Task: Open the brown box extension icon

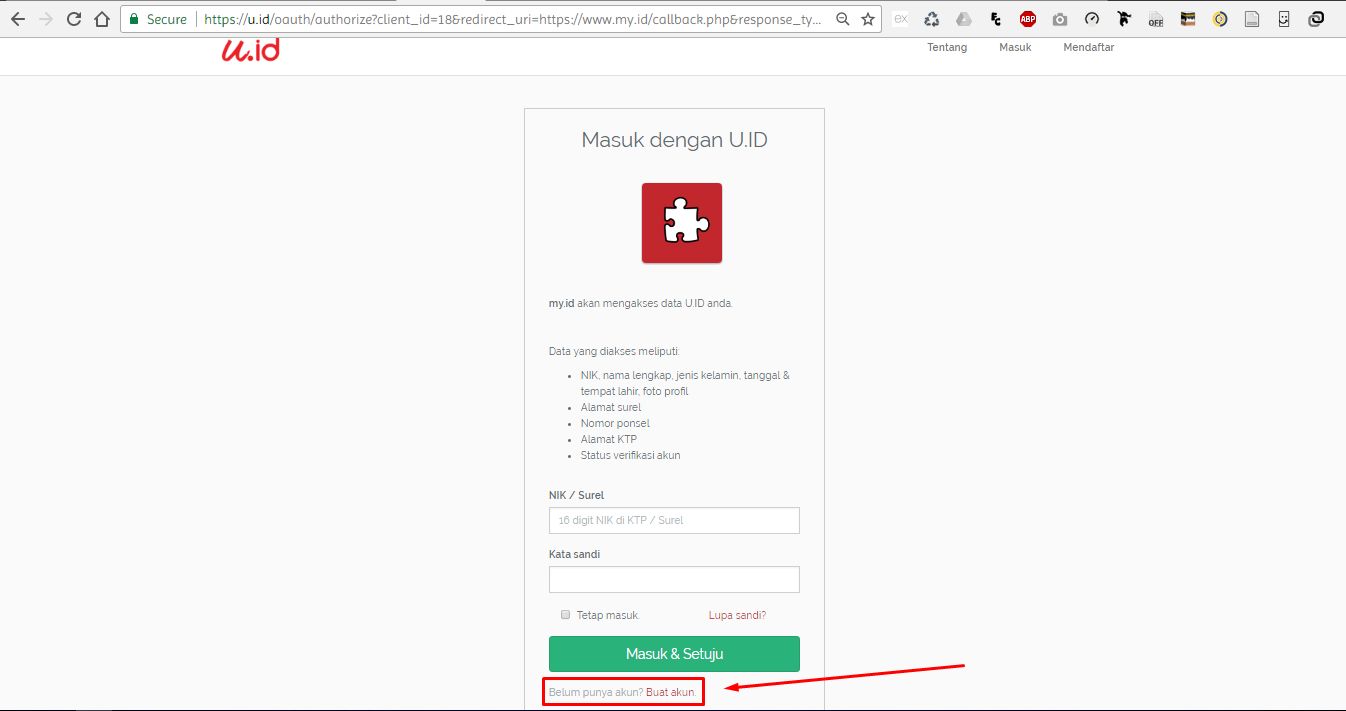Action: pos(1188,19)
